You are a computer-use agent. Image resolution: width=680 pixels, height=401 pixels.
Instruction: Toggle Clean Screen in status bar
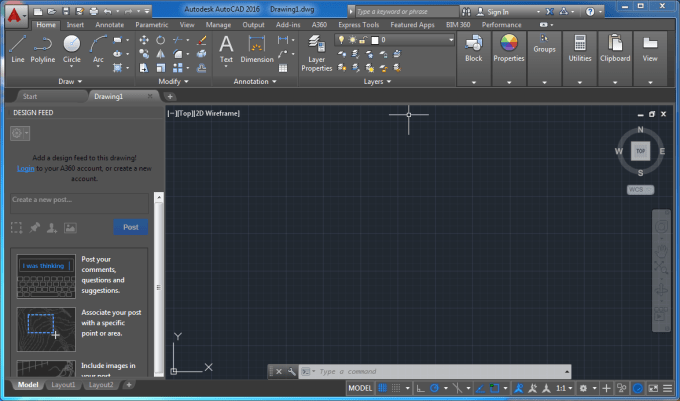[x=653, y=388]
